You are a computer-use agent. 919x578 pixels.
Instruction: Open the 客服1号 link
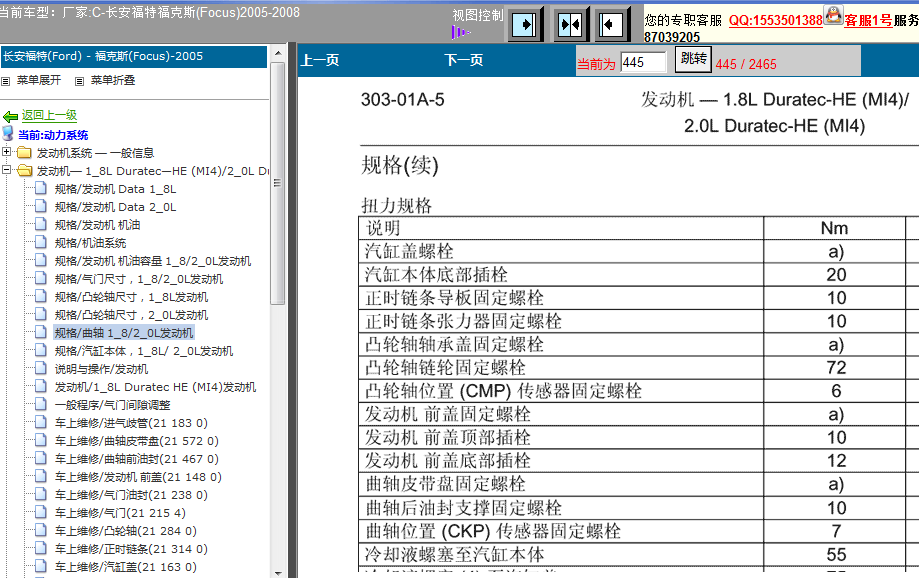pyautogui.click(x=868, y=21)
